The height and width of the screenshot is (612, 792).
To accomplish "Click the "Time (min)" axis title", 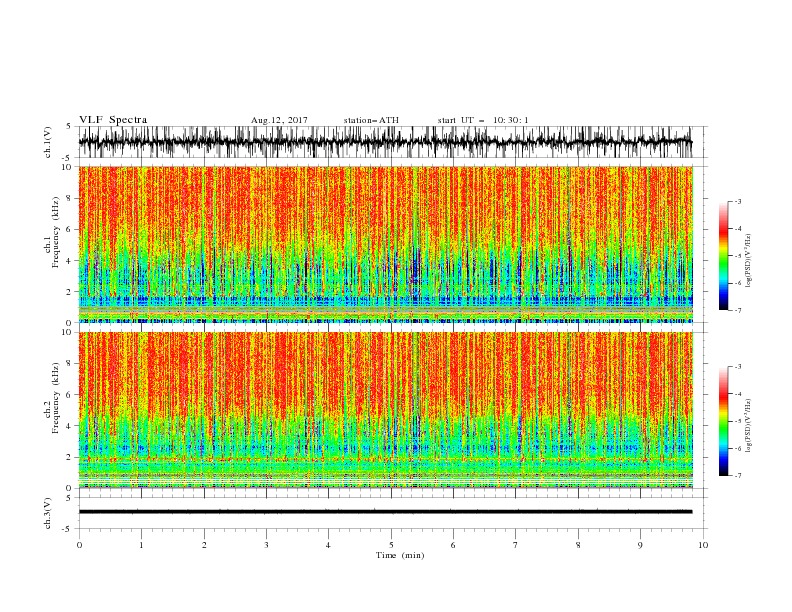I will [400, 555].
